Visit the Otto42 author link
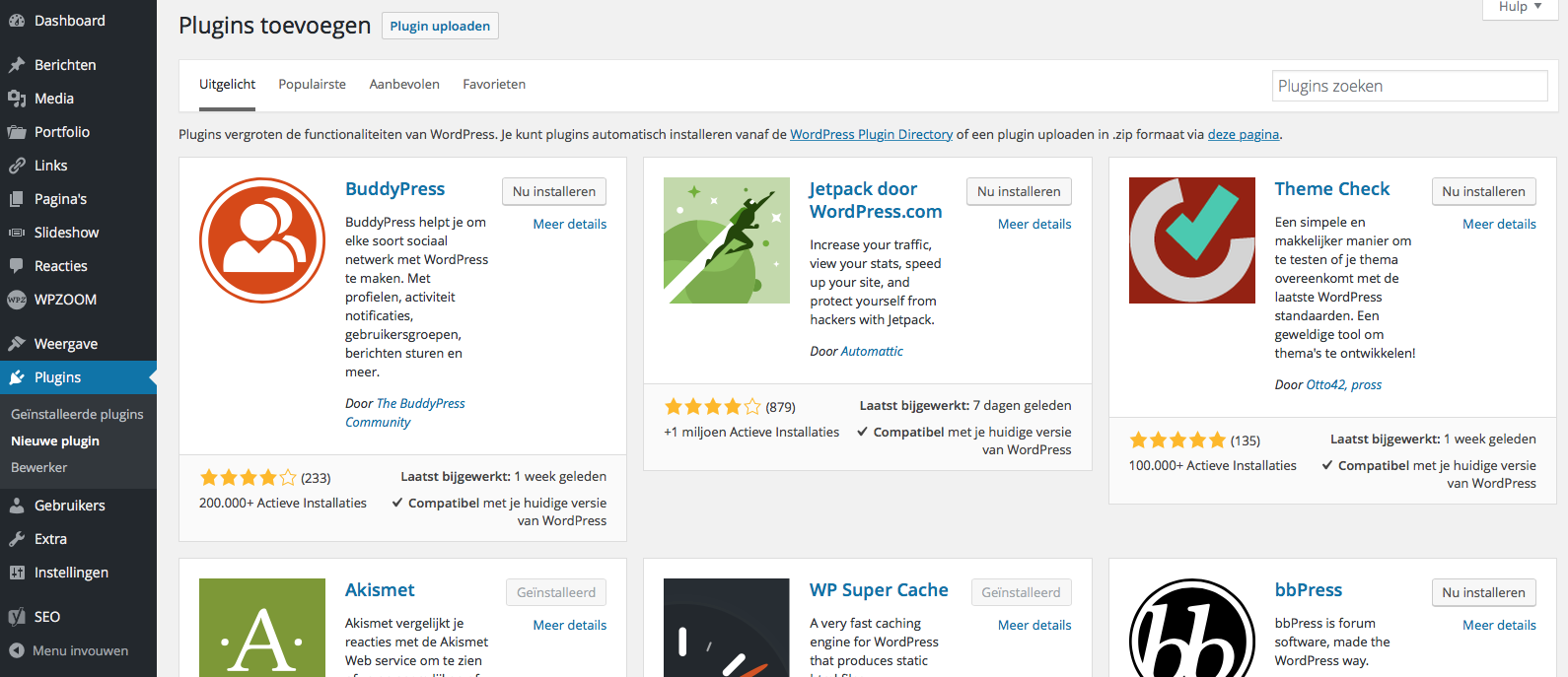Viewport: 1568px width, 677px height. click(x=1325, y=385)
